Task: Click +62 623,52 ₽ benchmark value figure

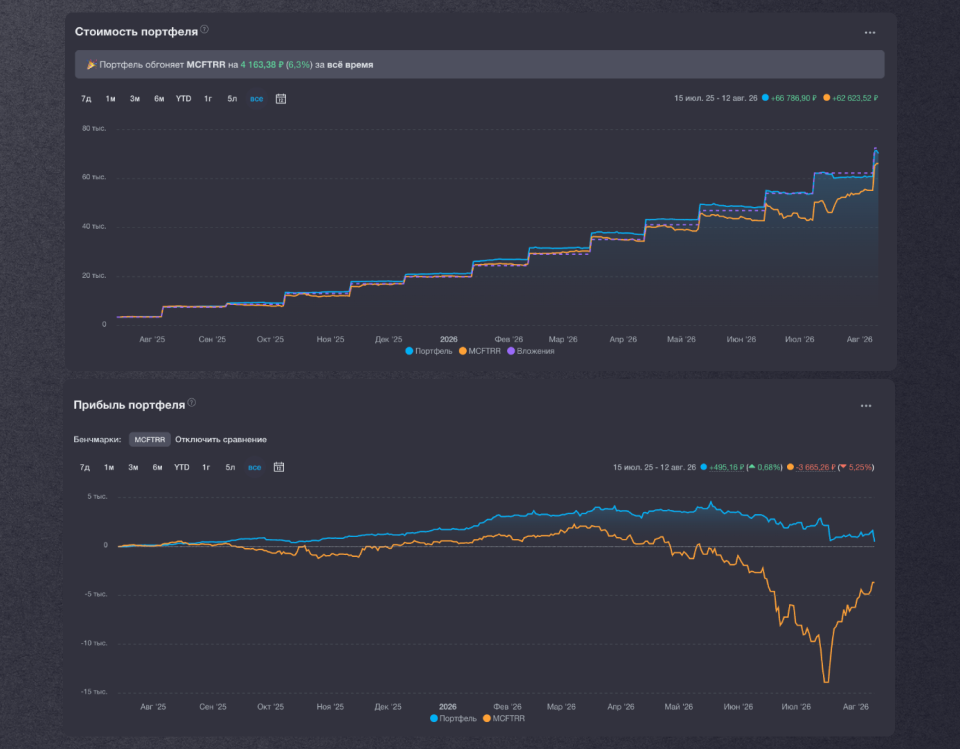Action: point(855,98)
